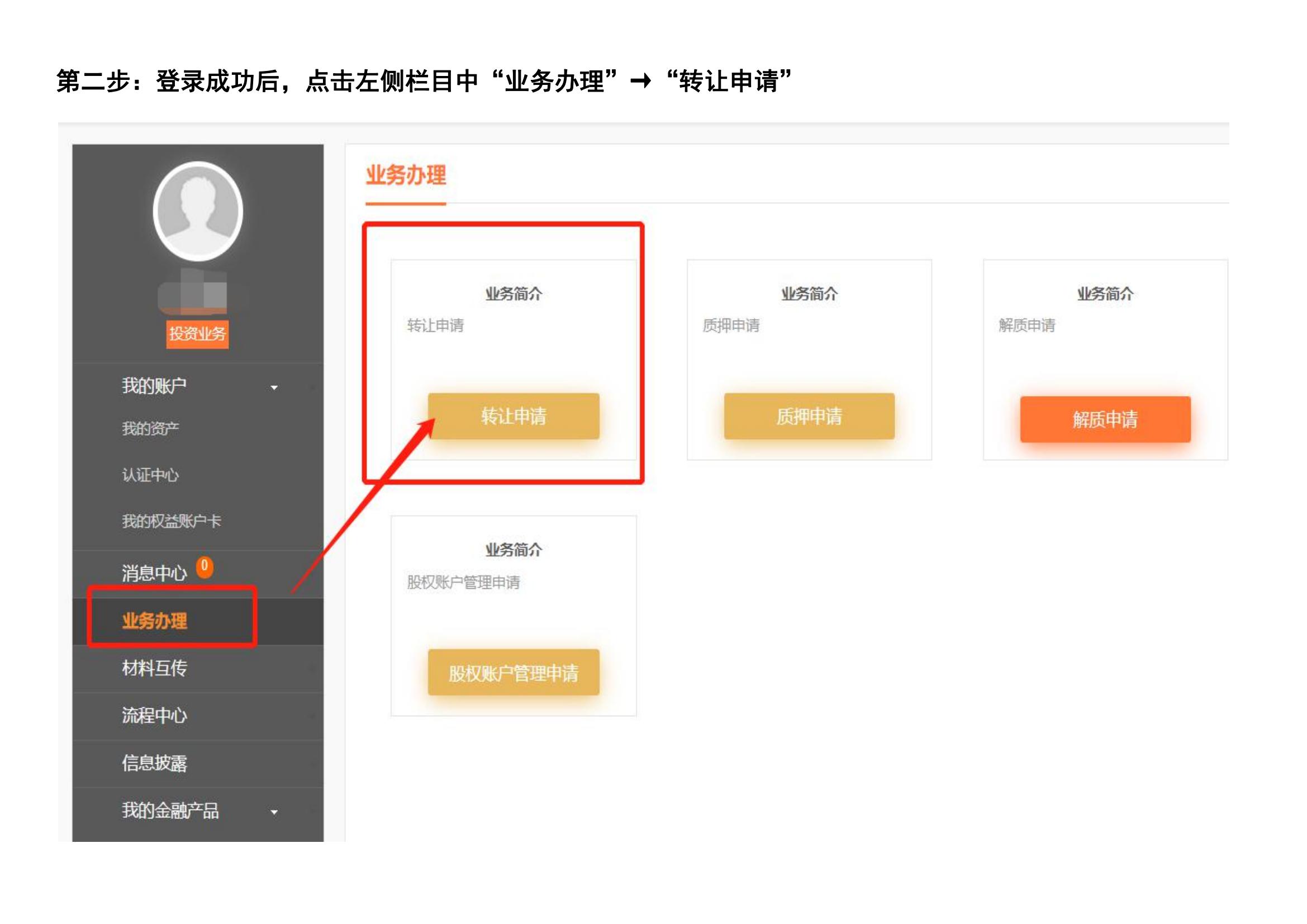This screenshot has width=1307, height=924.
Task: Click 业务简介 heading in 解质申请 card
Action: [x=1105, y=294]
